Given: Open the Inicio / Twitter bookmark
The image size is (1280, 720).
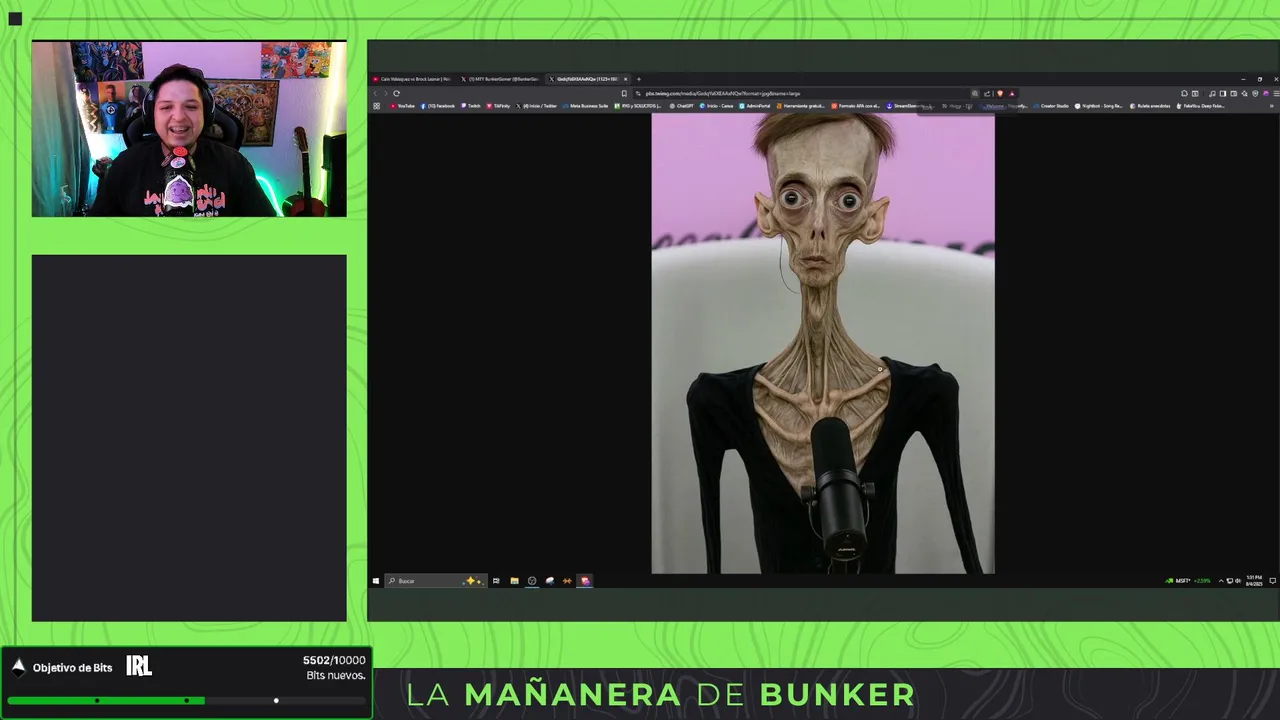Looking at the screenshot, I should [x=536, y=106].
